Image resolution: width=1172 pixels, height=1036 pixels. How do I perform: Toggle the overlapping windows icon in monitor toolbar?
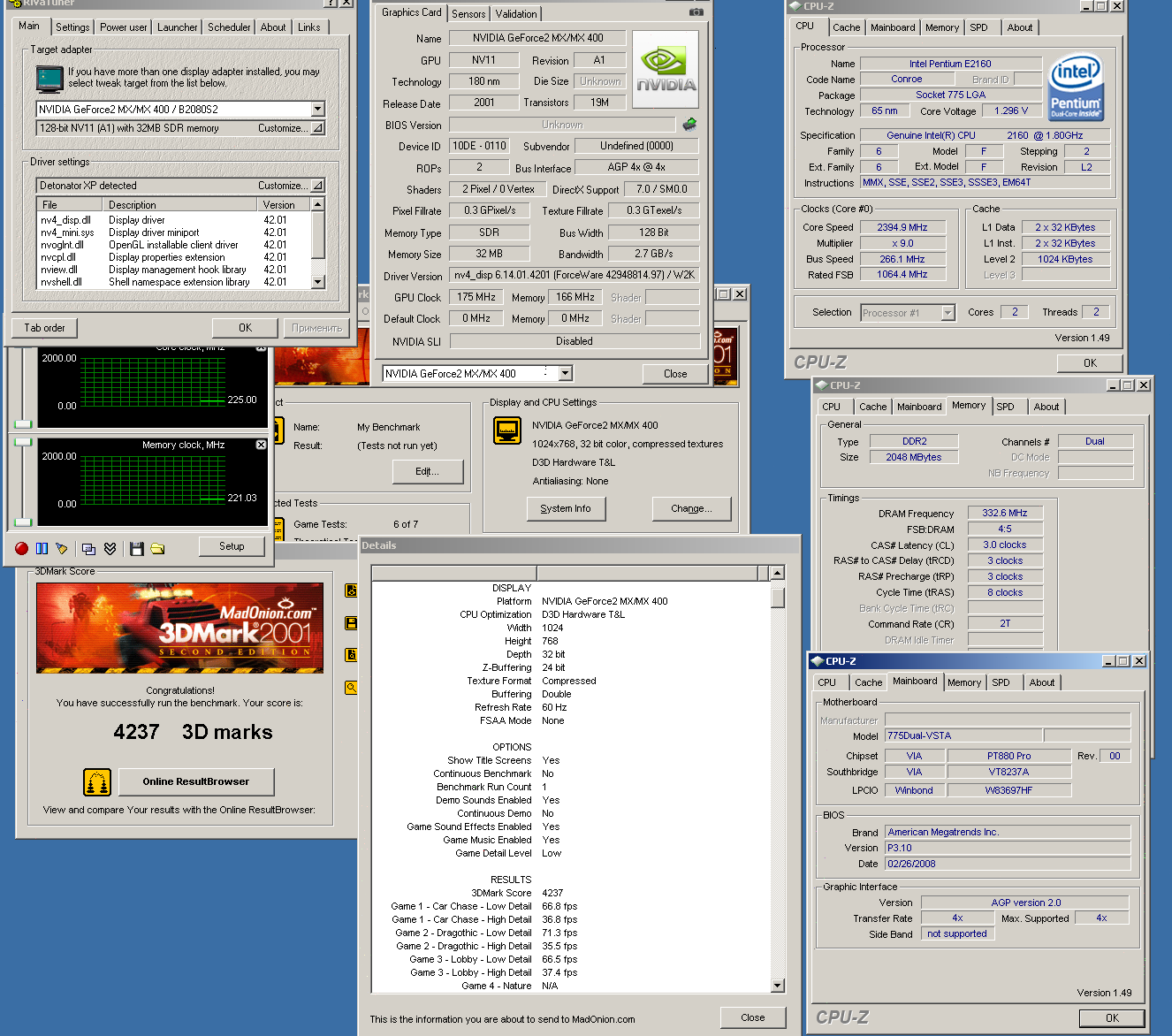click(x=88, y=548)
